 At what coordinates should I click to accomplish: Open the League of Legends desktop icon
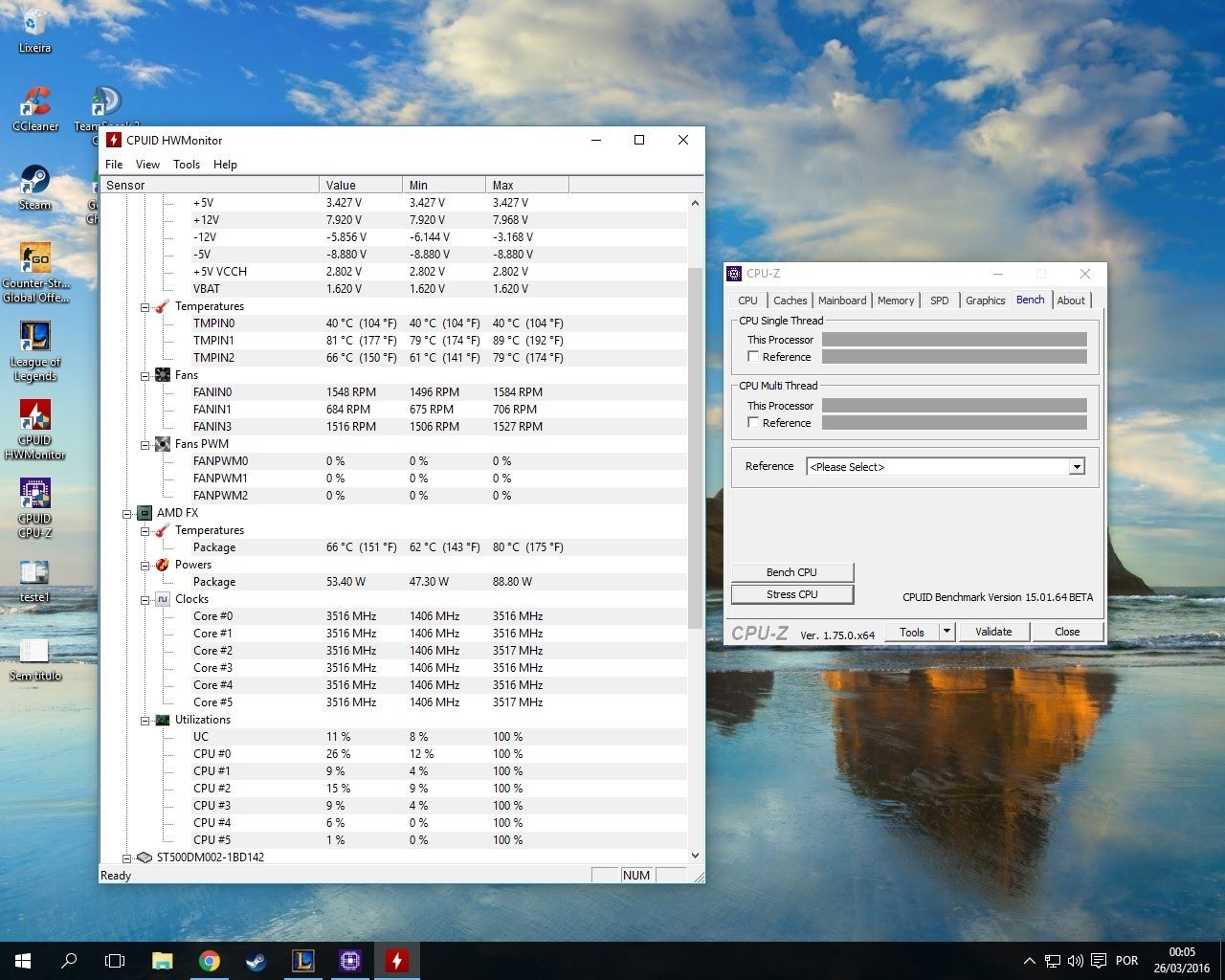click(35, 351)
